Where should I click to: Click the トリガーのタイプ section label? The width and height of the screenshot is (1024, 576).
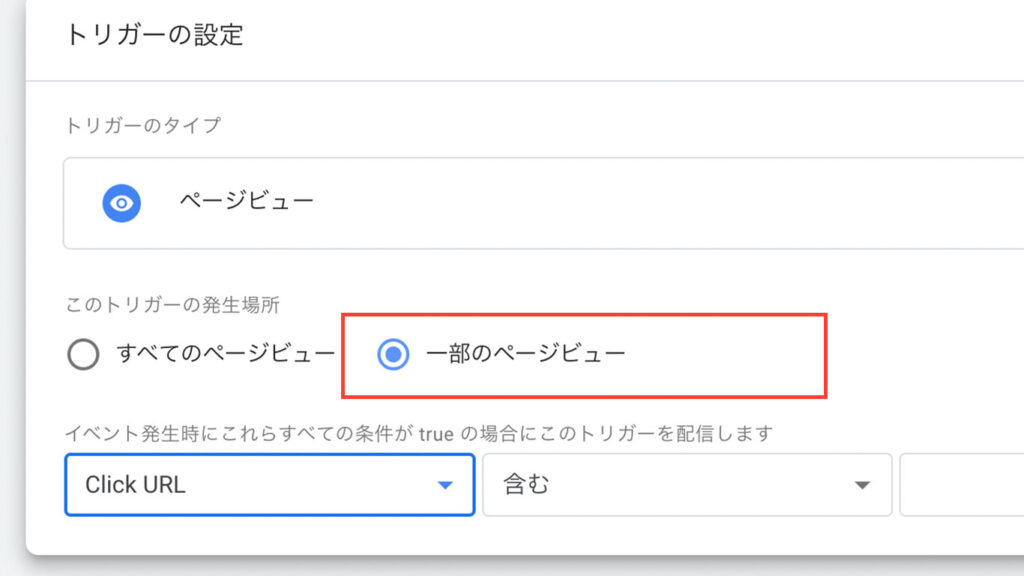point(143,125)
